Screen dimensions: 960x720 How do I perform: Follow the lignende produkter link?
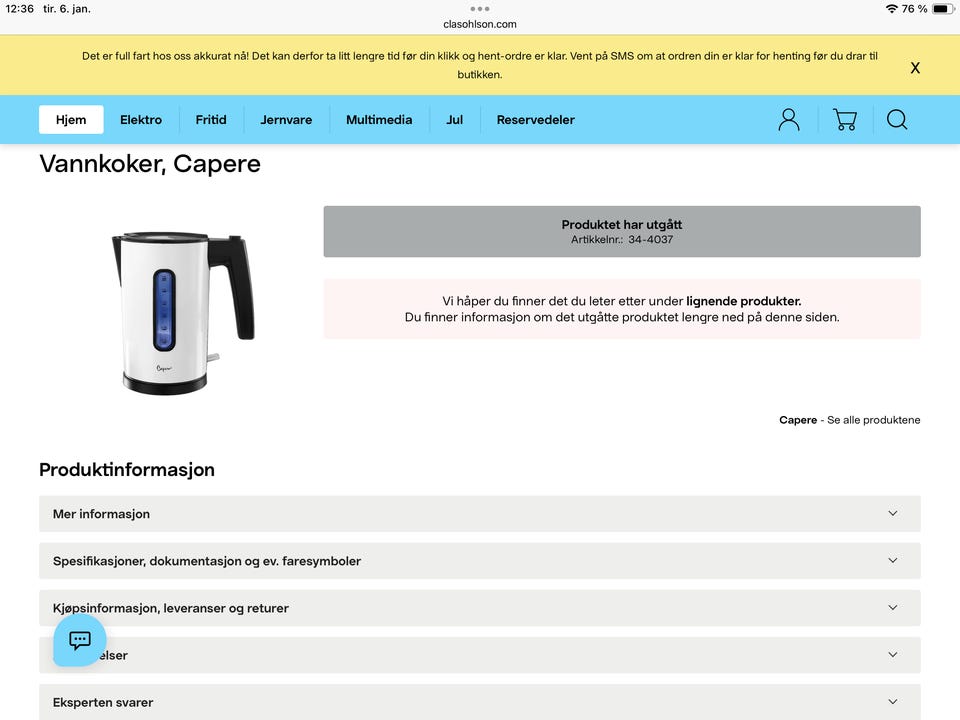pyautogui.click(x=743, y=301)
